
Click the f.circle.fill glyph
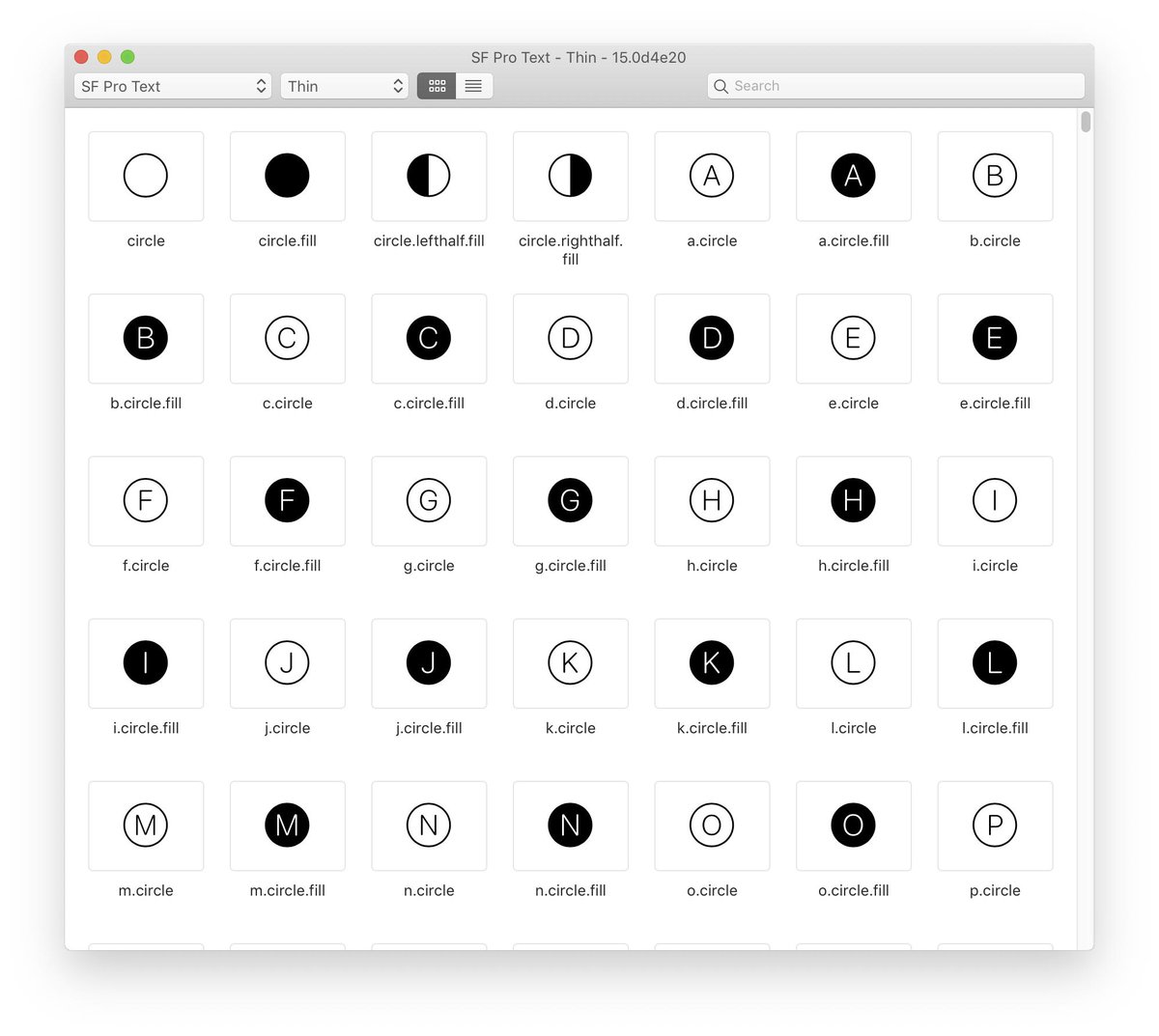(x=288, y=500)
